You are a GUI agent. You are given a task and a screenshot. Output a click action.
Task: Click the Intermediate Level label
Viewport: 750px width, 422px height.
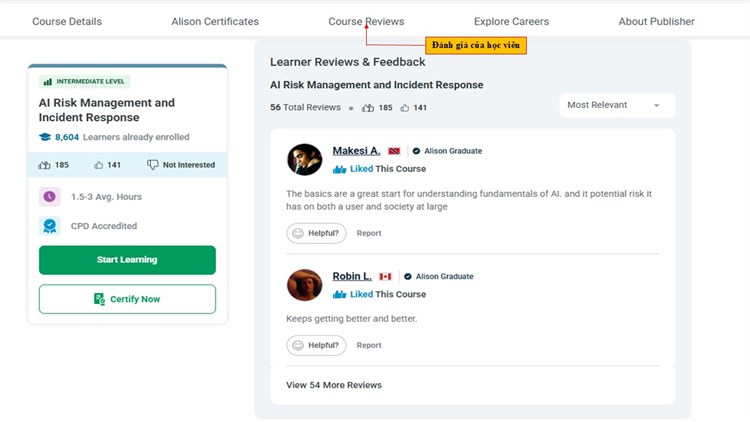[90, 82]
